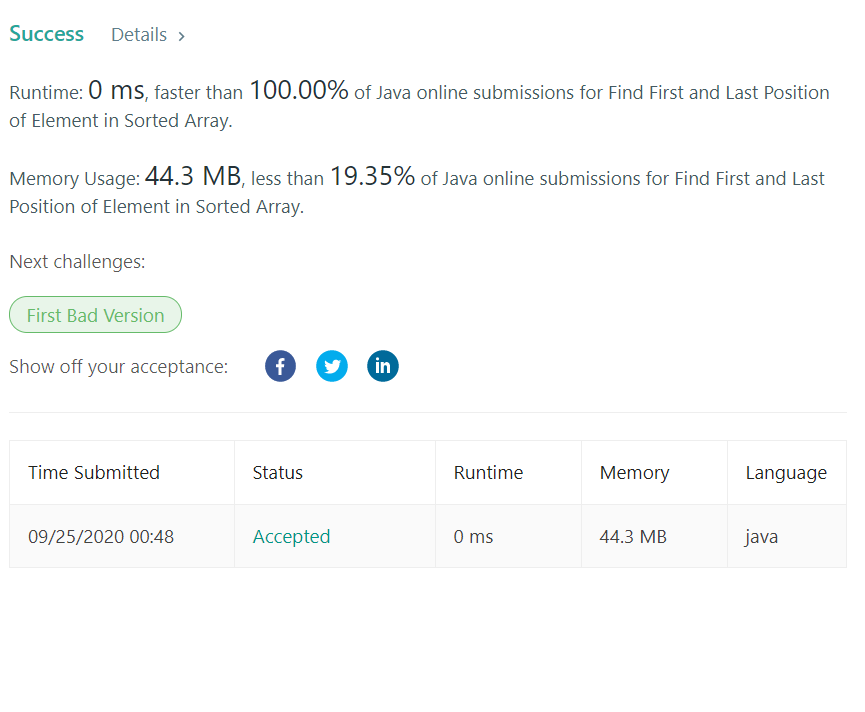Click the Show off your acceptance label
The height and width of the screenshot is (712, 865).
point(118,367)
